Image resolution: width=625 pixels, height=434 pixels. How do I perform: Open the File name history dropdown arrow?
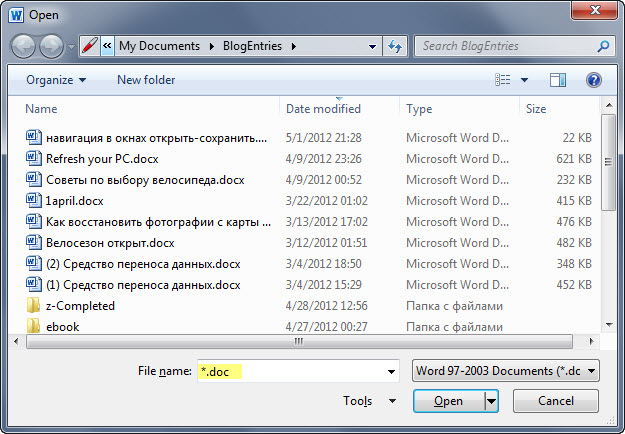click(x=391, y=371)
